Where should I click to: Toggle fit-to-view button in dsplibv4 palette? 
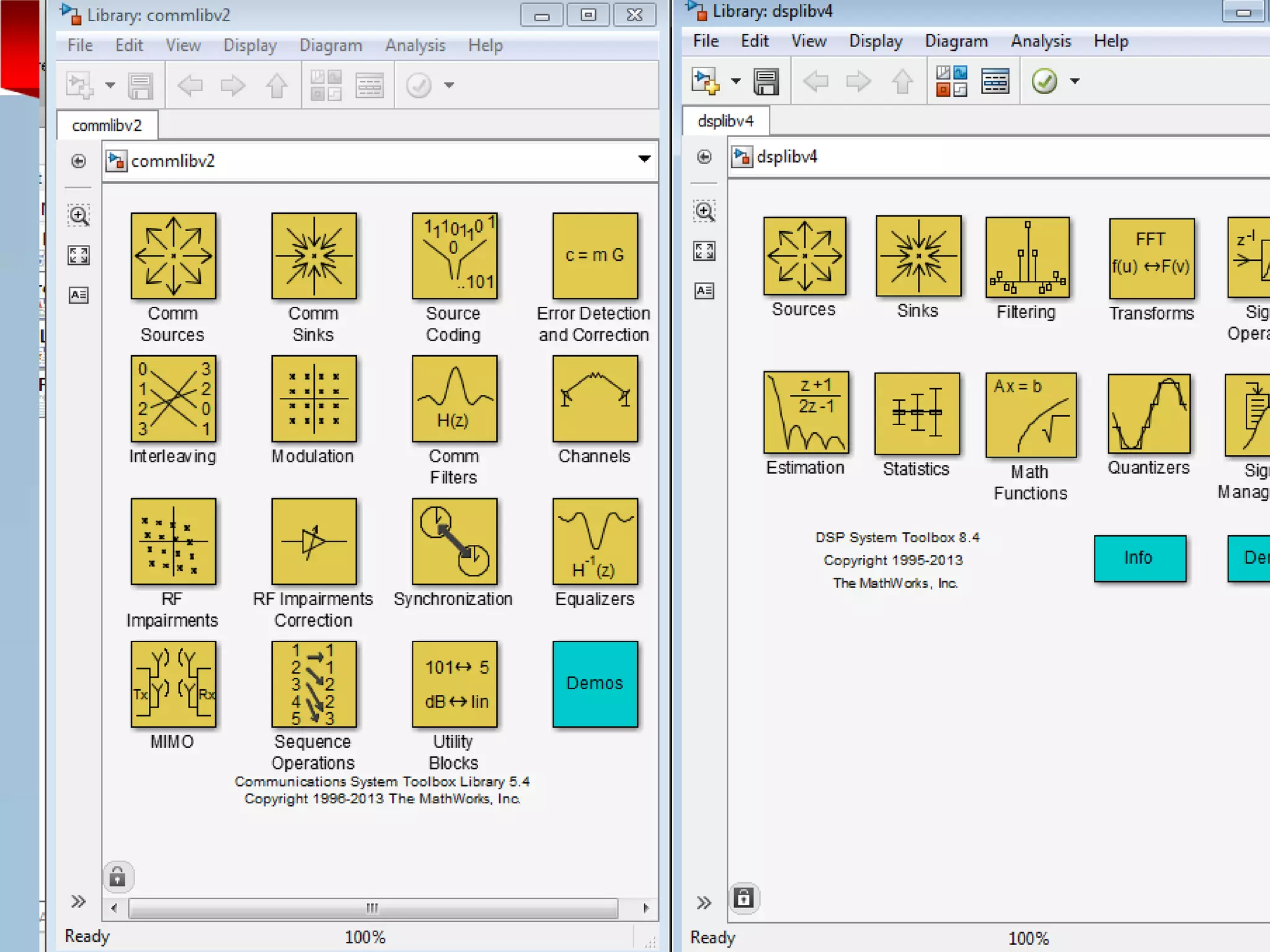pyautogui.click(x=704, y=251)
